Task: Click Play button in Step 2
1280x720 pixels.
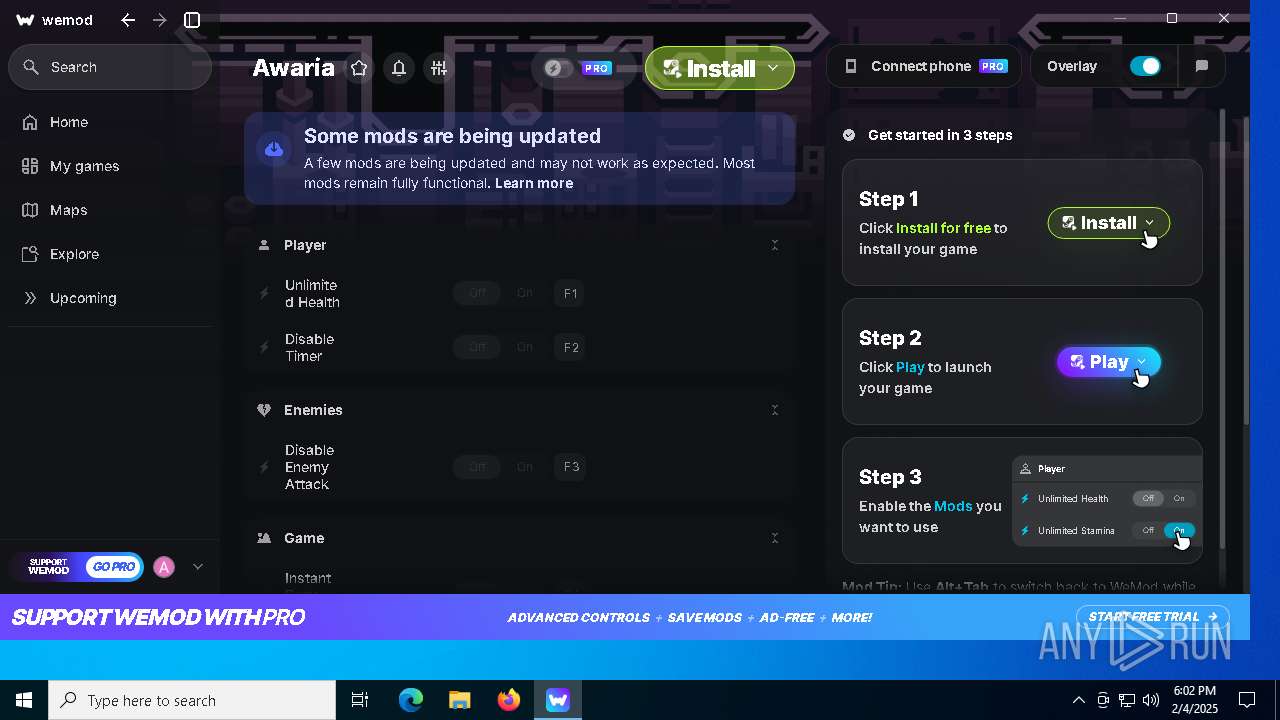Action: point(1108,362)
